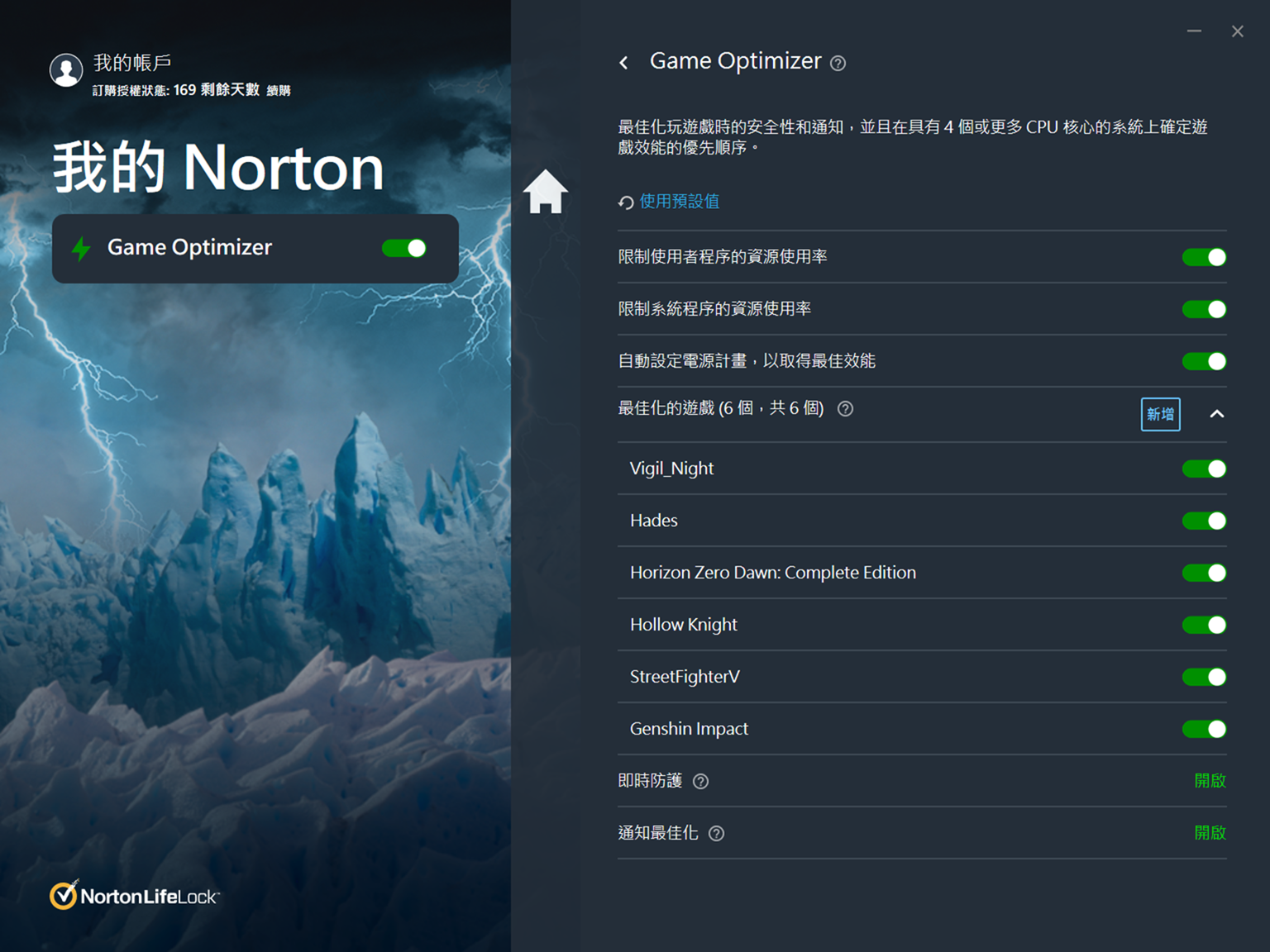1270x952 pixels.
Task: Click the green lightning bolt icon
Action: pos(81,248)
